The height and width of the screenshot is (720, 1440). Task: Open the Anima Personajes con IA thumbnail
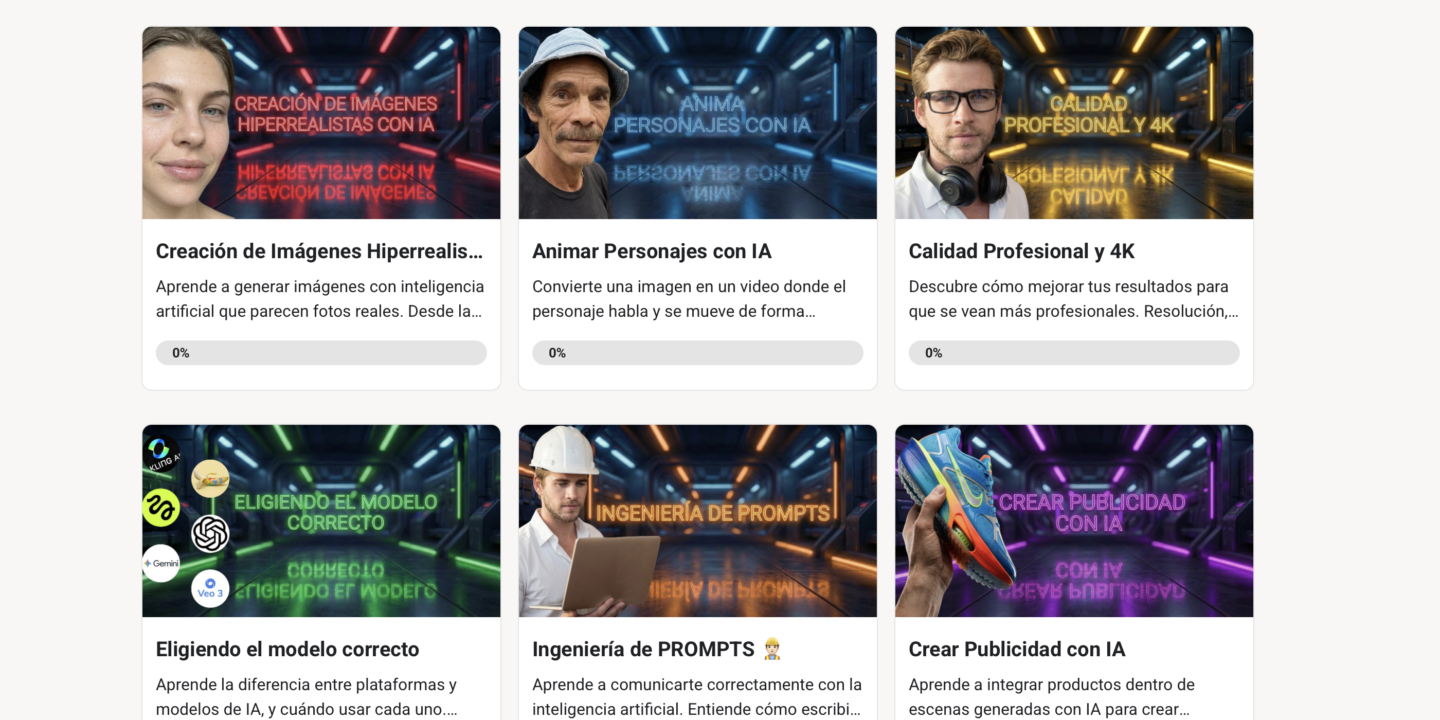698,123
